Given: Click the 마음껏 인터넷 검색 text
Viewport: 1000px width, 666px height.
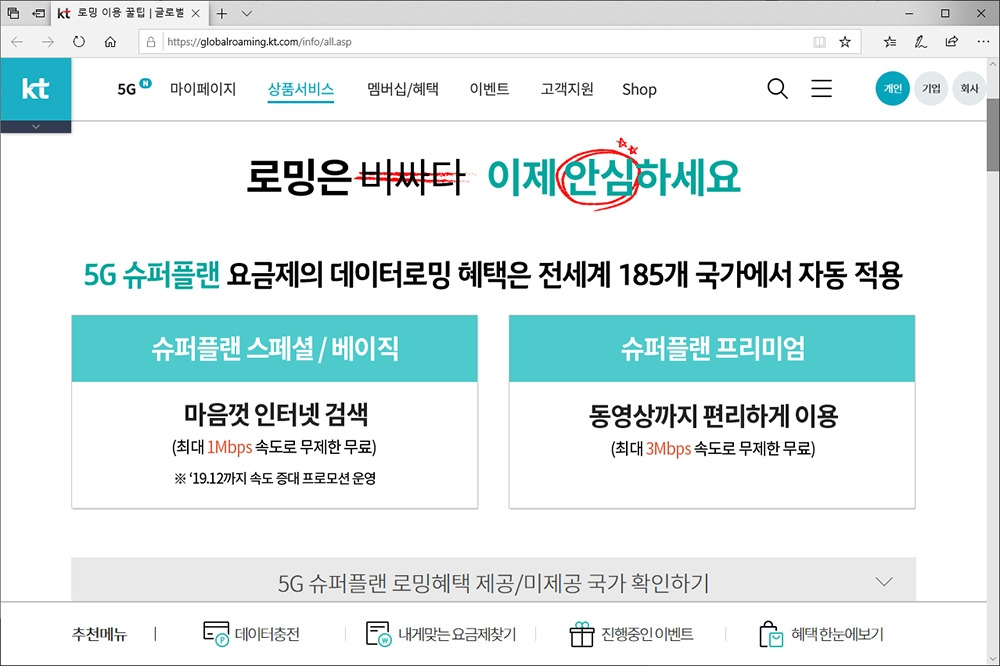Looking at the screenshot, I should [276, 415].
